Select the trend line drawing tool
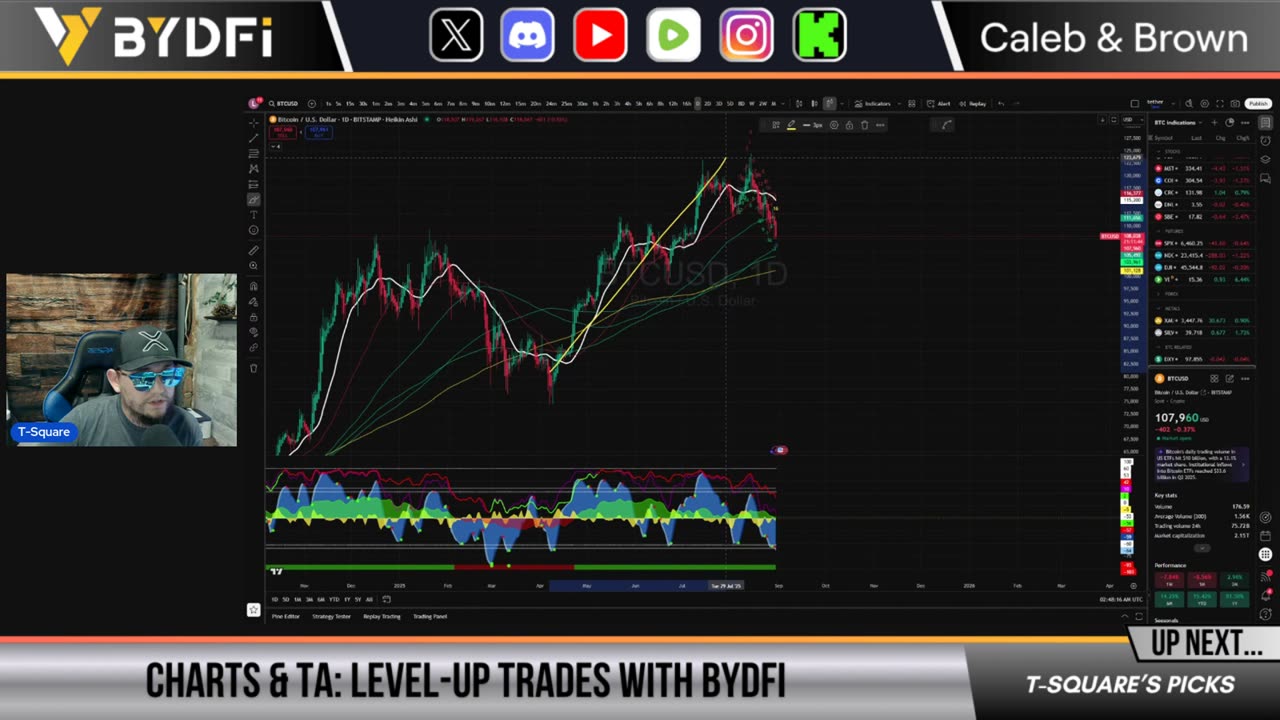This screenshot has height=720, width=1280. pos(254,137)
